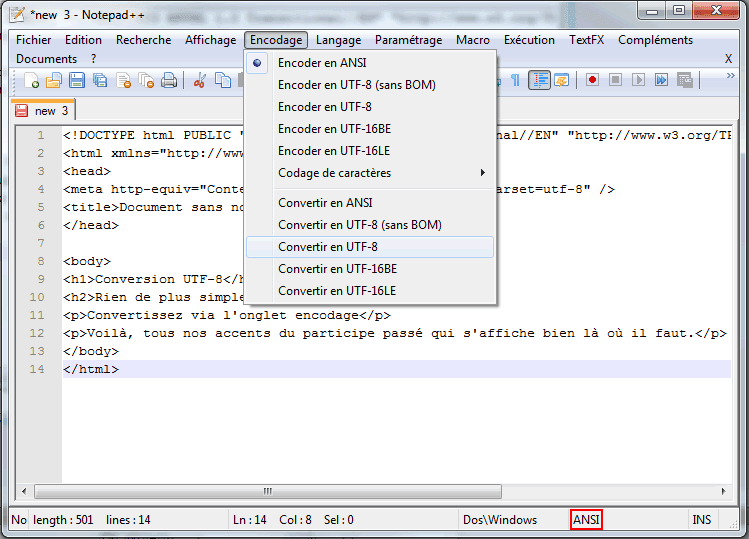This screenshot has height=539, width=749.
Task: Click the Close All documents icon
Action: [146, 80]
